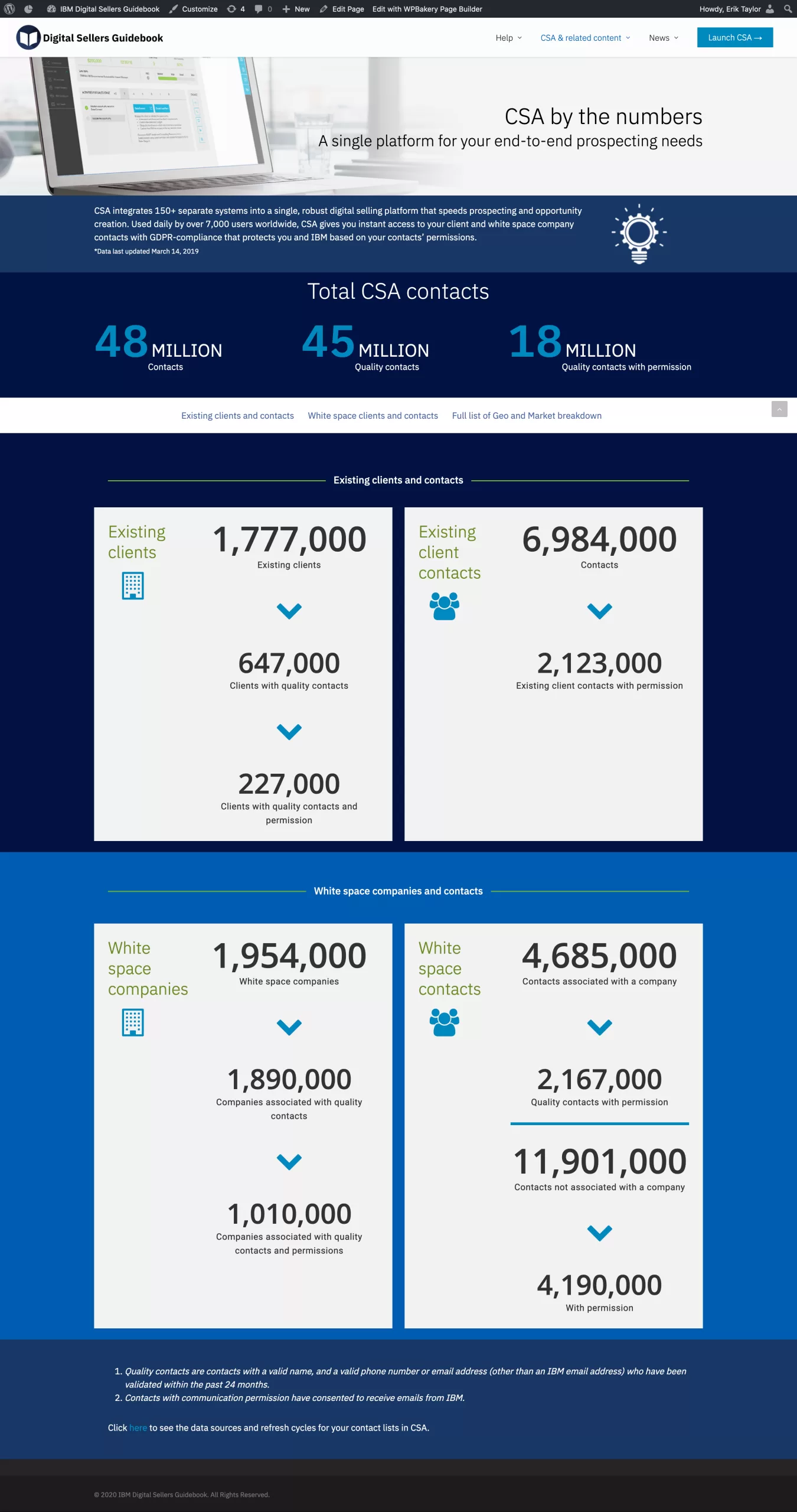Jump to Existing clients and contacts link
Image resolution: width=797 pixels, height=1512 pixels.
pos(237,416)
